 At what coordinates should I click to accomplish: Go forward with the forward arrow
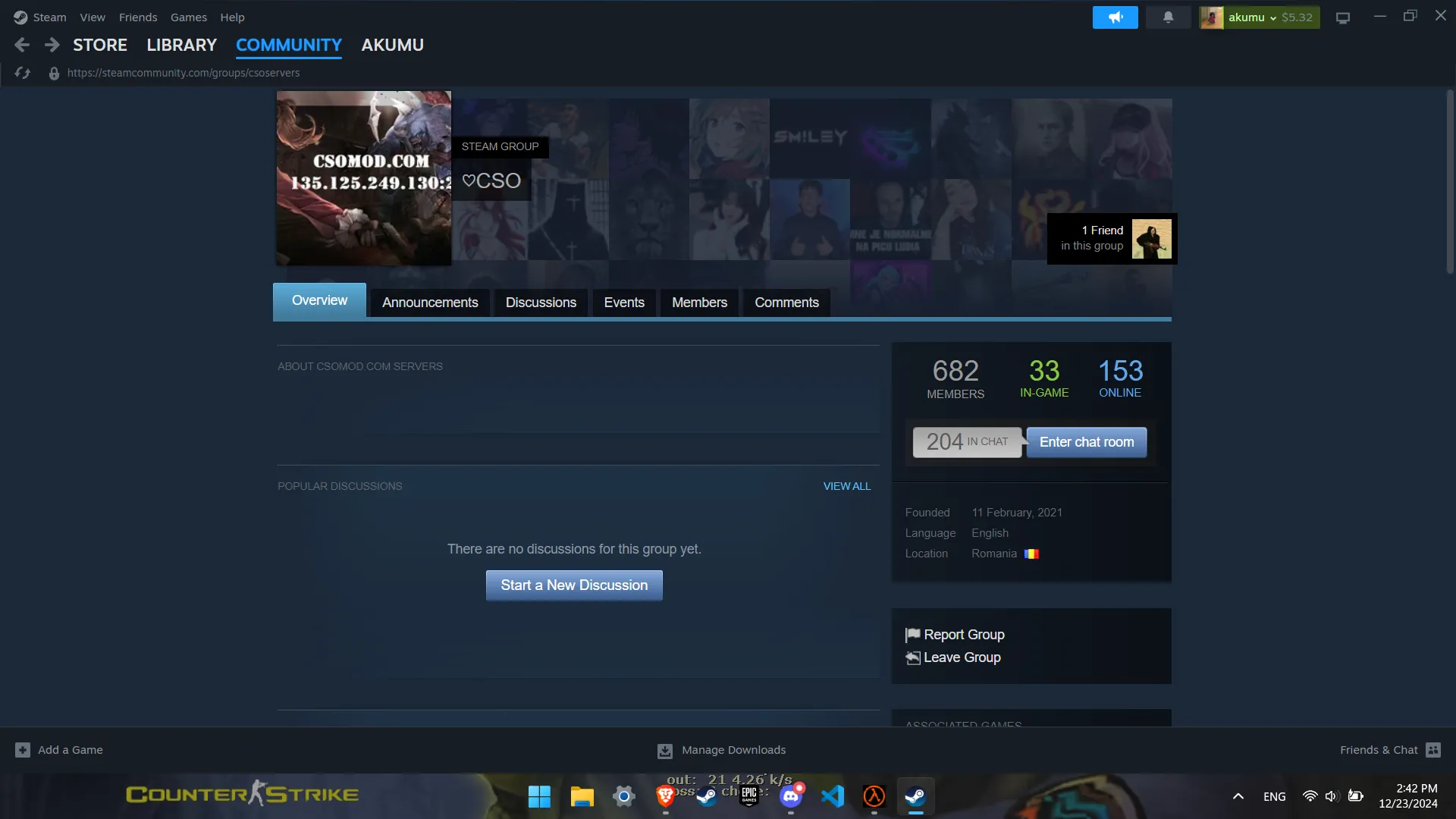pyautogui.click(x=52, y=45)
